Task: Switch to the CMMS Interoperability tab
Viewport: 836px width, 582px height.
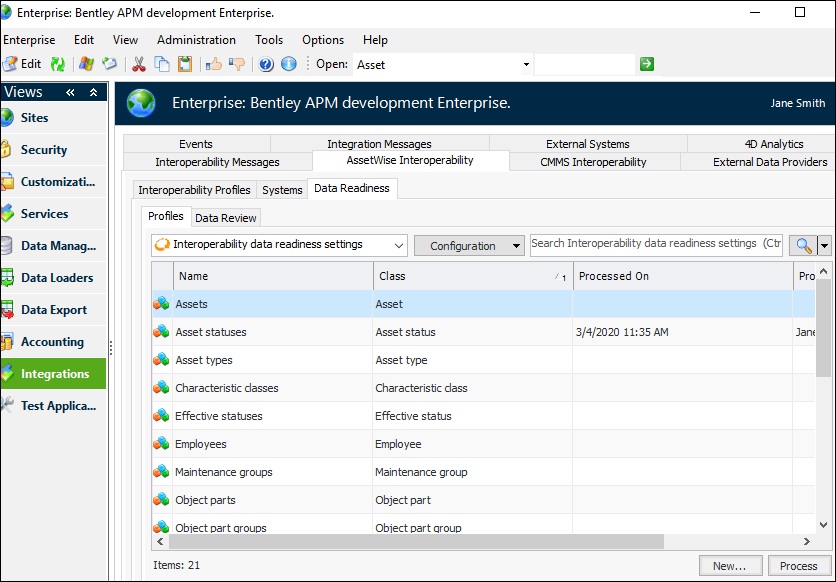Action: (x=593, y=162)
